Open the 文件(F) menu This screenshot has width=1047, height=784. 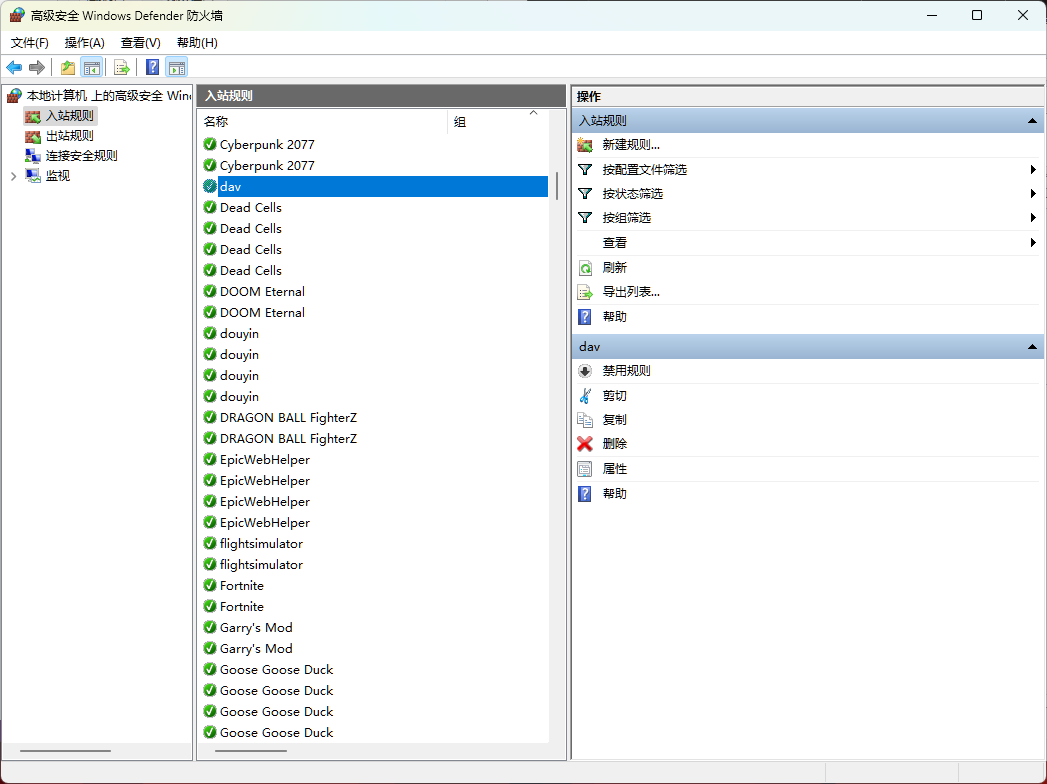tap(29, 43)
